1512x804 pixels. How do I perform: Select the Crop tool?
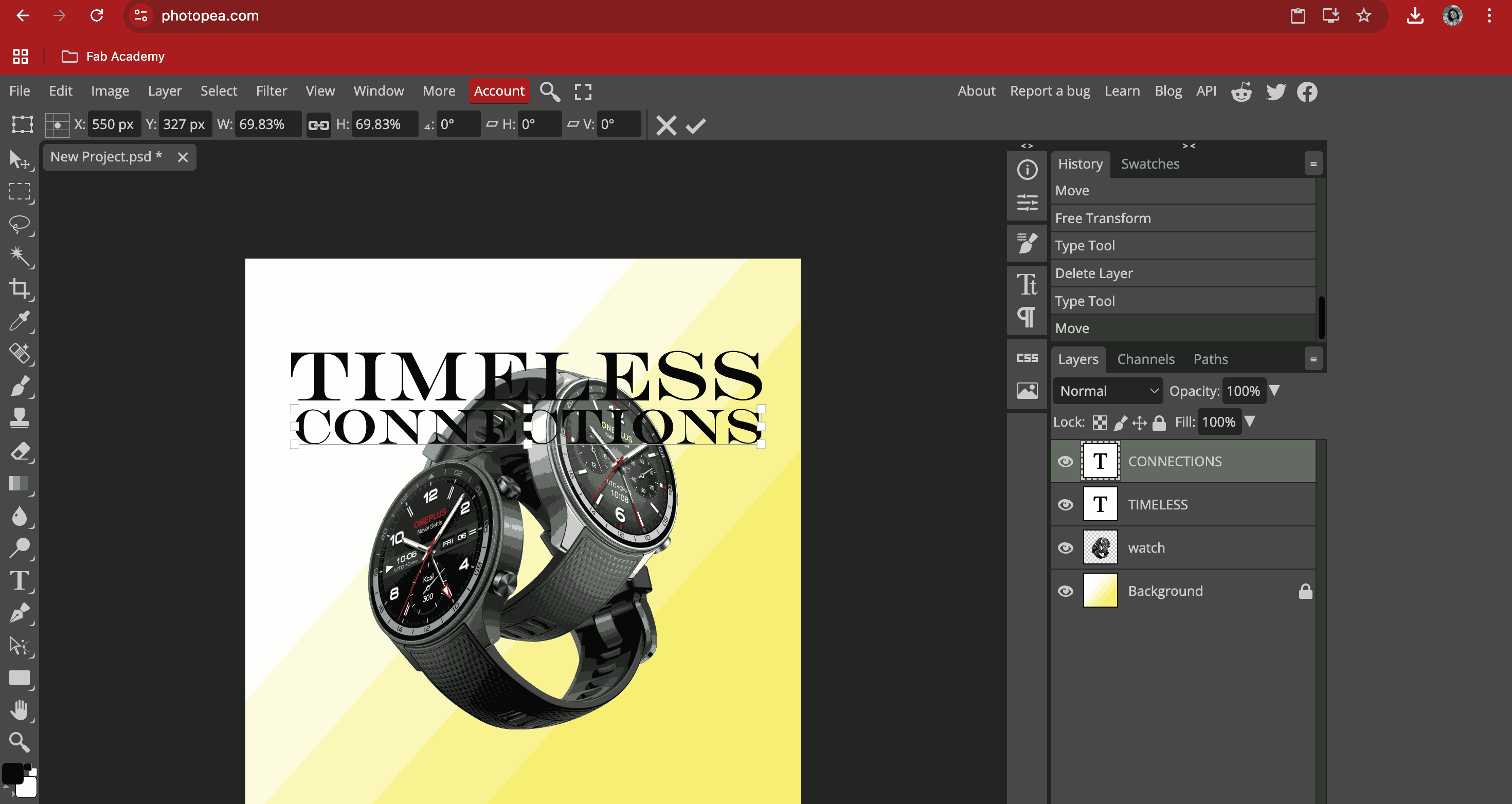pyautogui.click(x=20, y=288)
